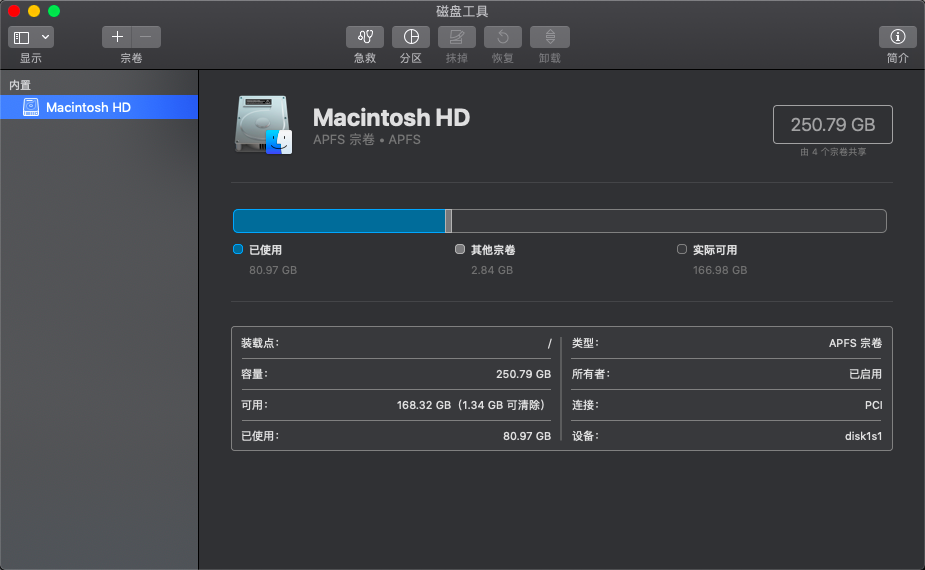Click the empty free portion of storage bar
The width and height of the screenshot is (925, 570).
[x=669, y=221]
